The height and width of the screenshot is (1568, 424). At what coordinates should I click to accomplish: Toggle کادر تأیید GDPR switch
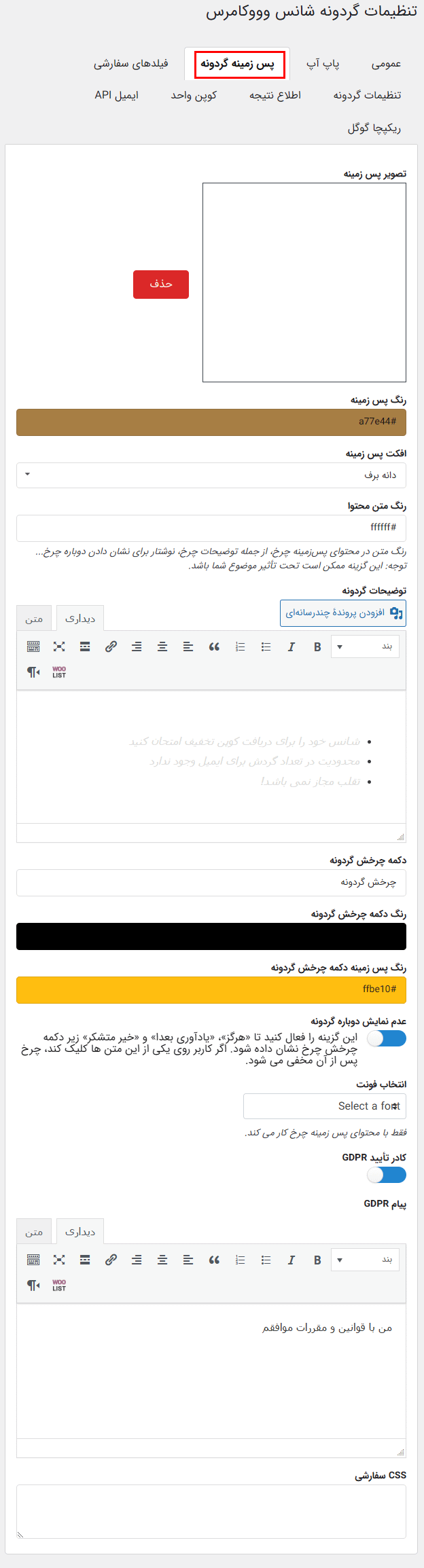tap(387, 1174)
